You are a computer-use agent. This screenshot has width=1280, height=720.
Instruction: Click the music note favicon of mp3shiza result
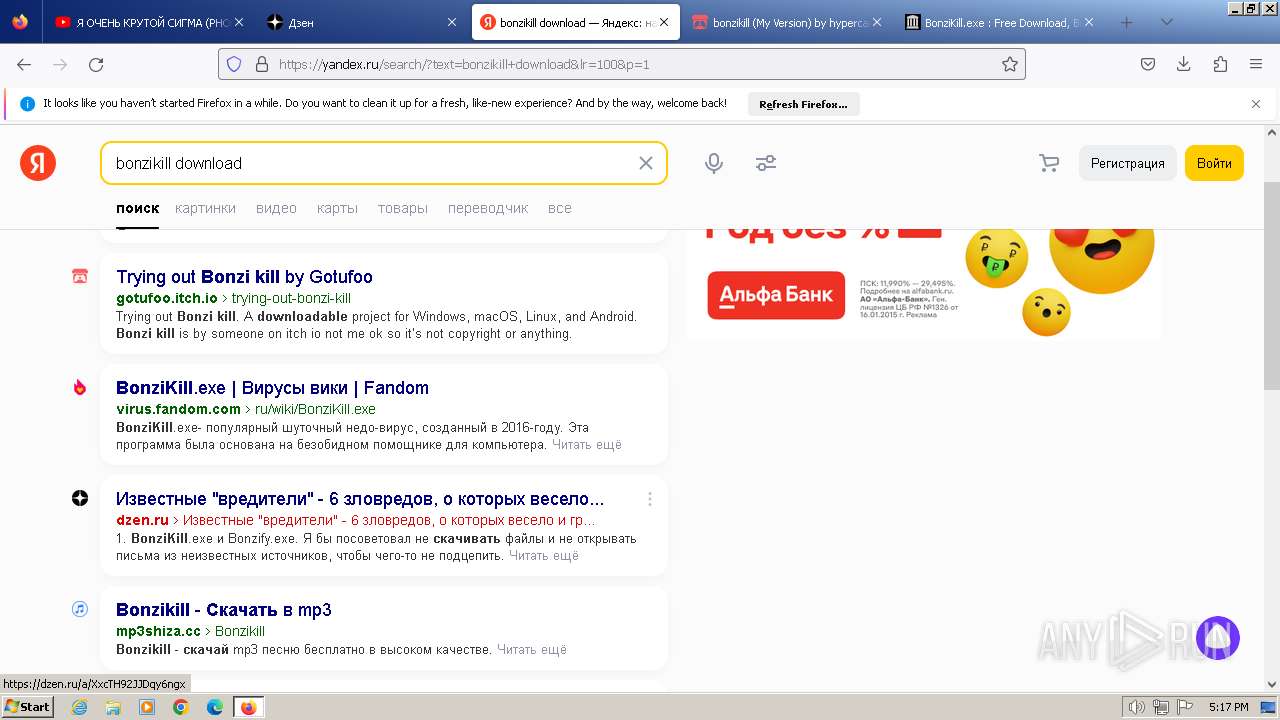(x=80, y=609)
